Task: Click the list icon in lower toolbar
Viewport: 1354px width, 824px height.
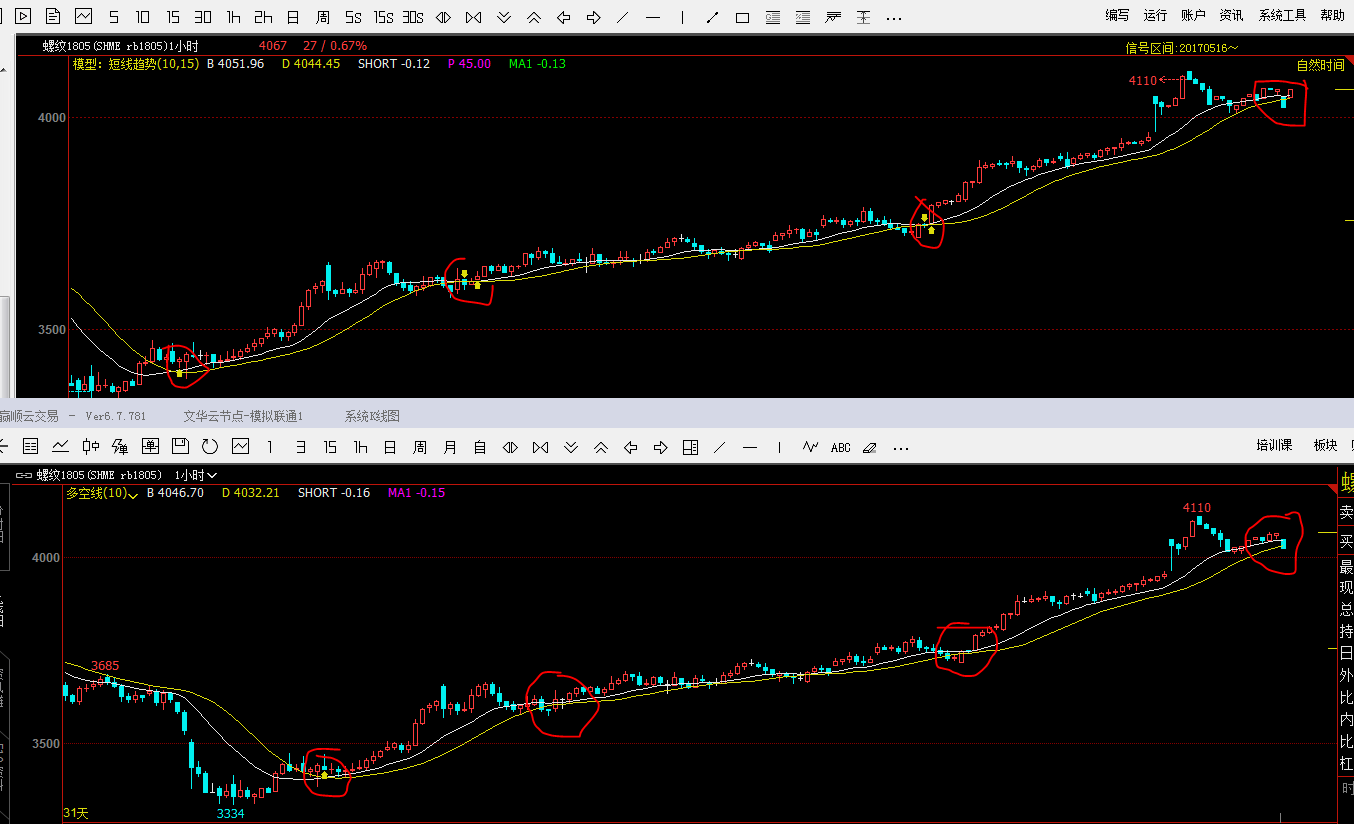Action: (31, 446)
